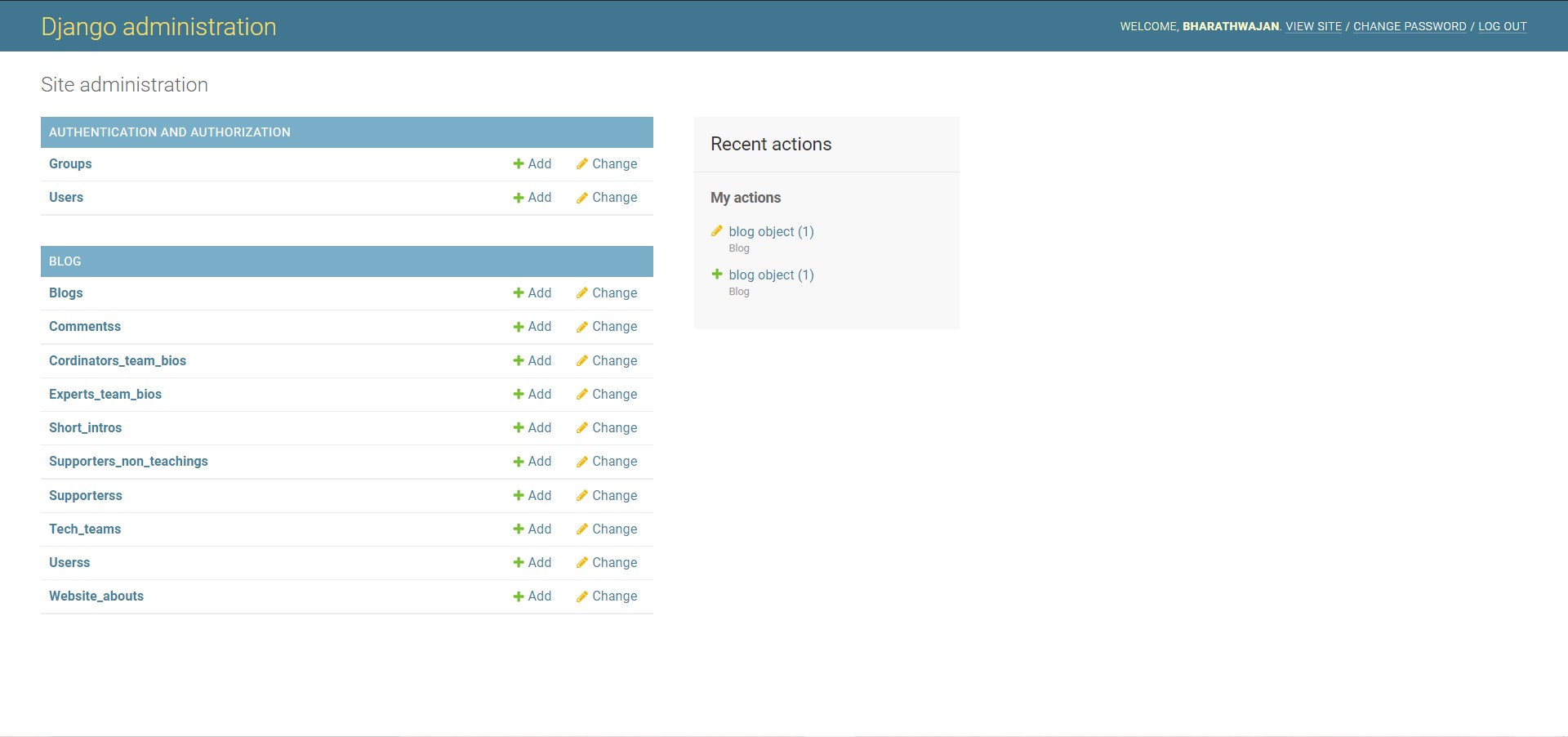Click the plus icon in Groups row
Screen dimensions: 1568x737
click(x=519, y=164)
